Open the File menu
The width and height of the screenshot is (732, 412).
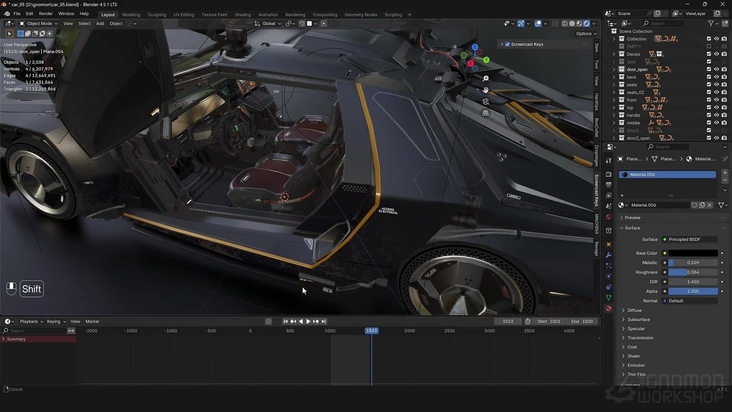[x=17, y=14]
